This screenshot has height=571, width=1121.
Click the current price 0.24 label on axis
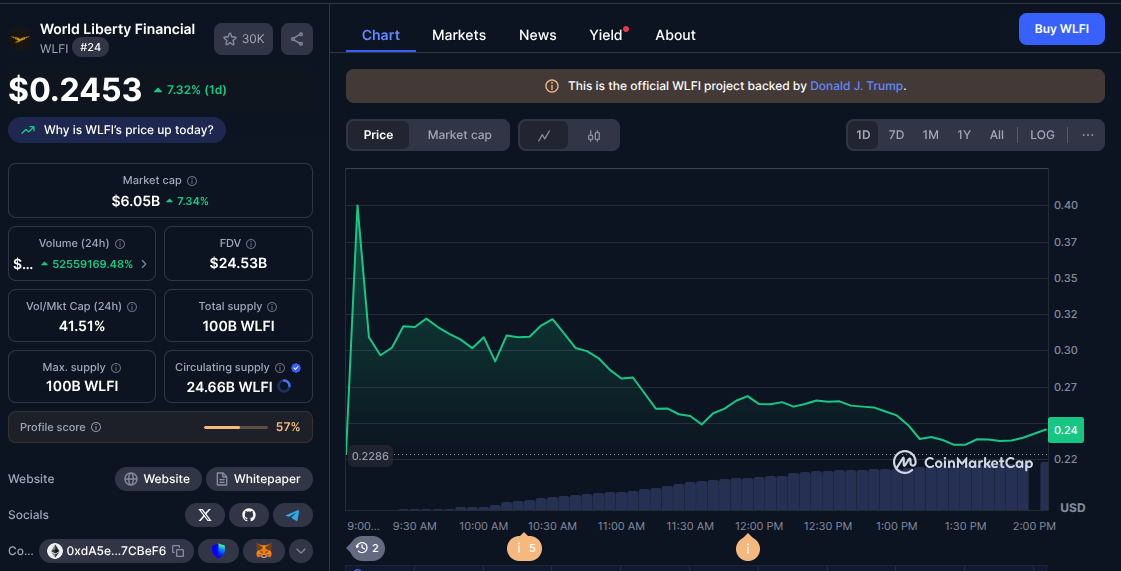(x=1066, y=430)
